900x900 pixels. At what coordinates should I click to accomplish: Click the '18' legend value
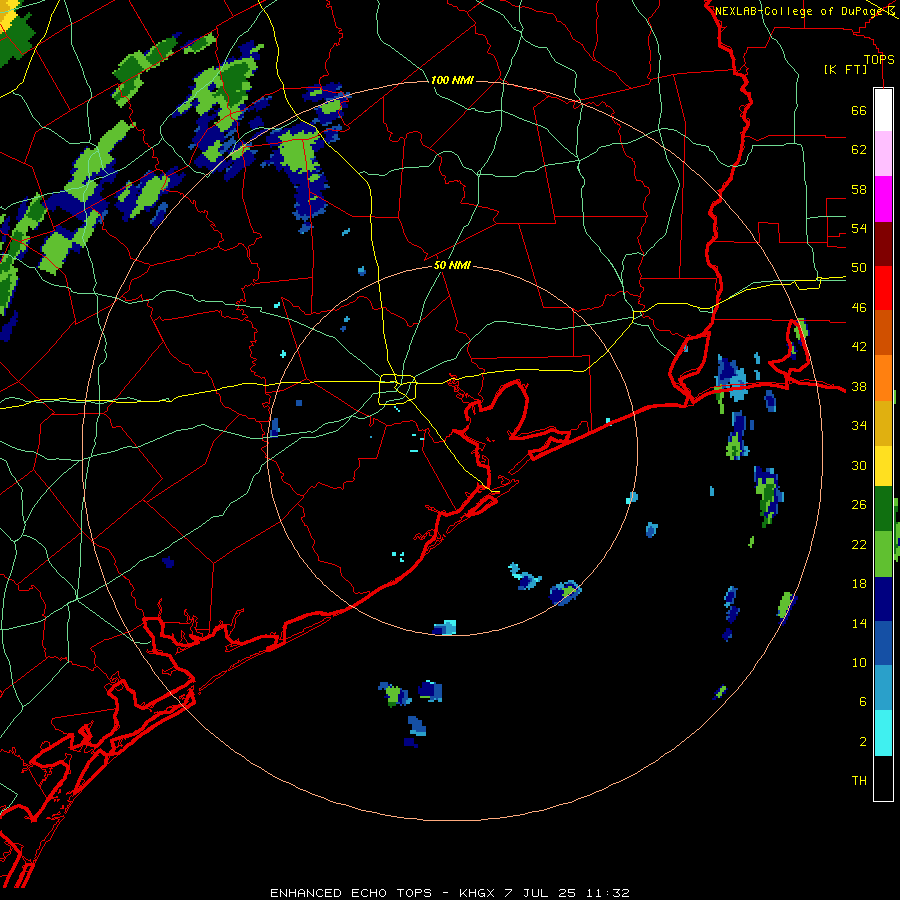(x=859, y=584)
